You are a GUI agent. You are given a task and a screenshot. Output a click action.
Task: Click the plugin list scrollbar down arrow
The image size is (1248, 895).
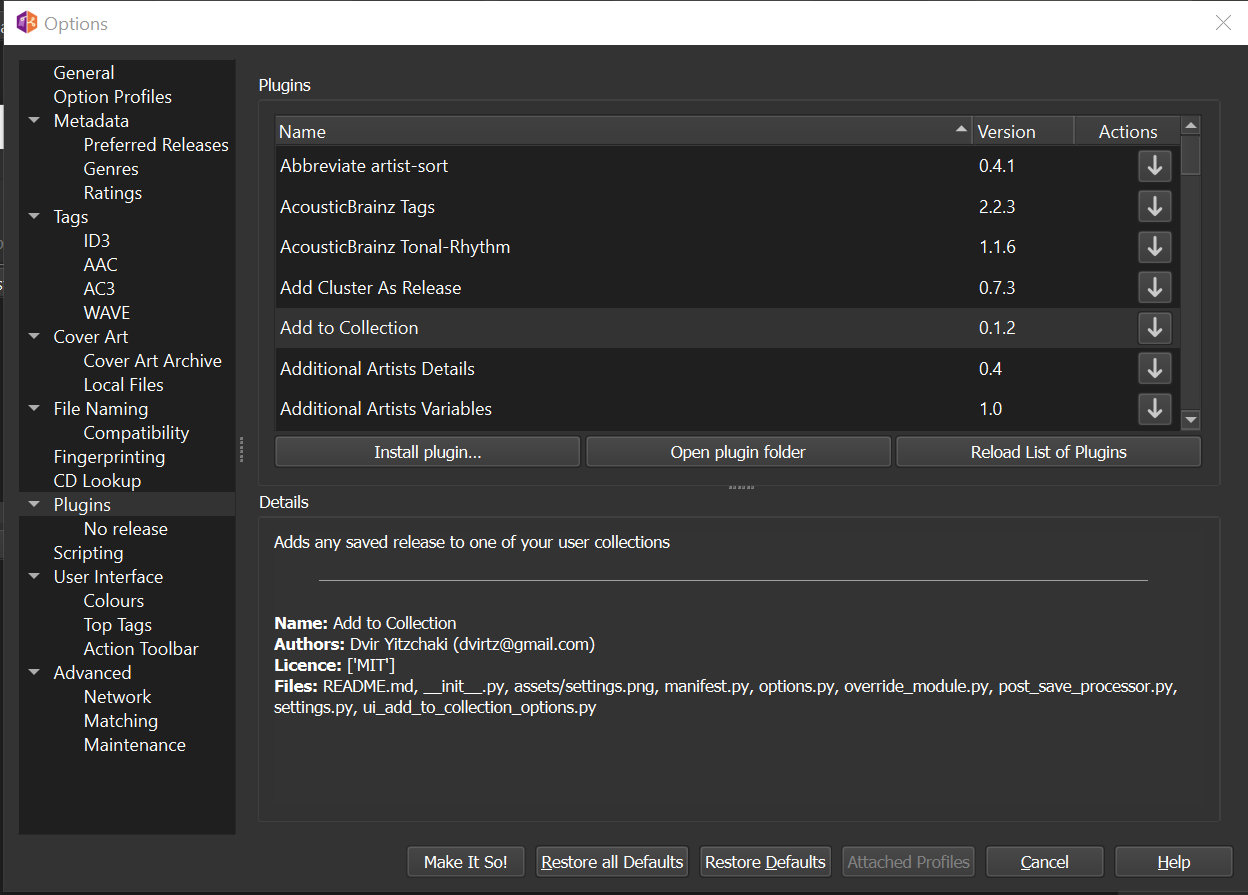point(1190,420)
